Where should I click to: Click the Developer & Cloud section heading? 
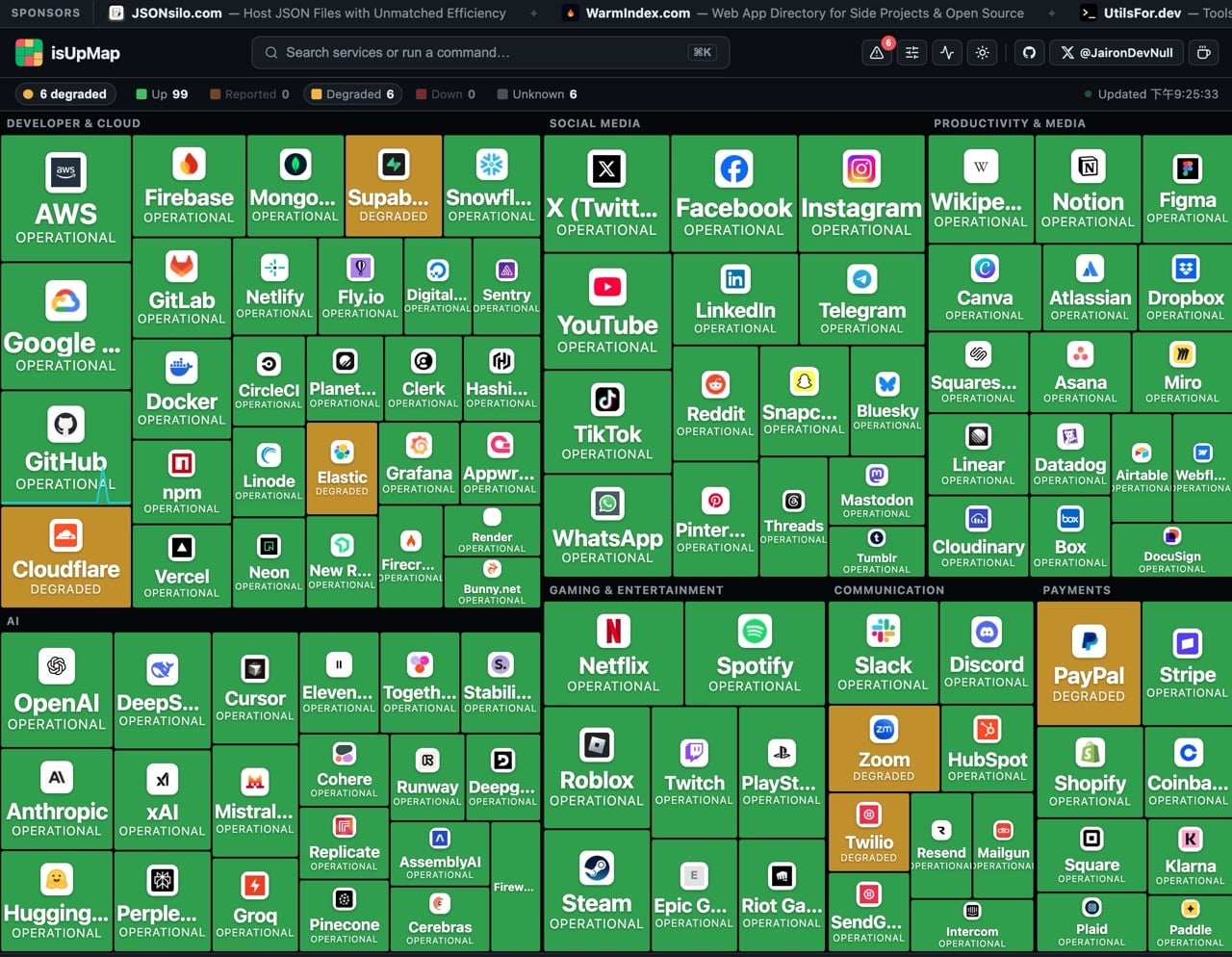[x=73, y=123]
